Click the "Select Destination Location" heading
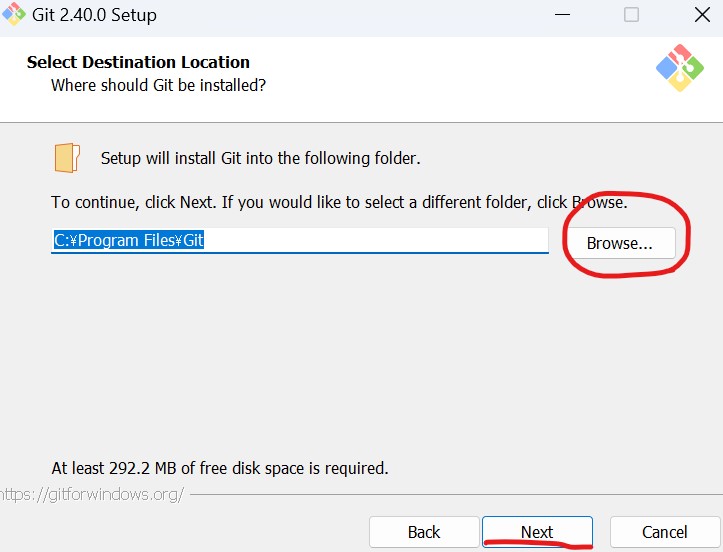This screenshot has height=552, width=723. pyautogui.click(x=138, y=62)
